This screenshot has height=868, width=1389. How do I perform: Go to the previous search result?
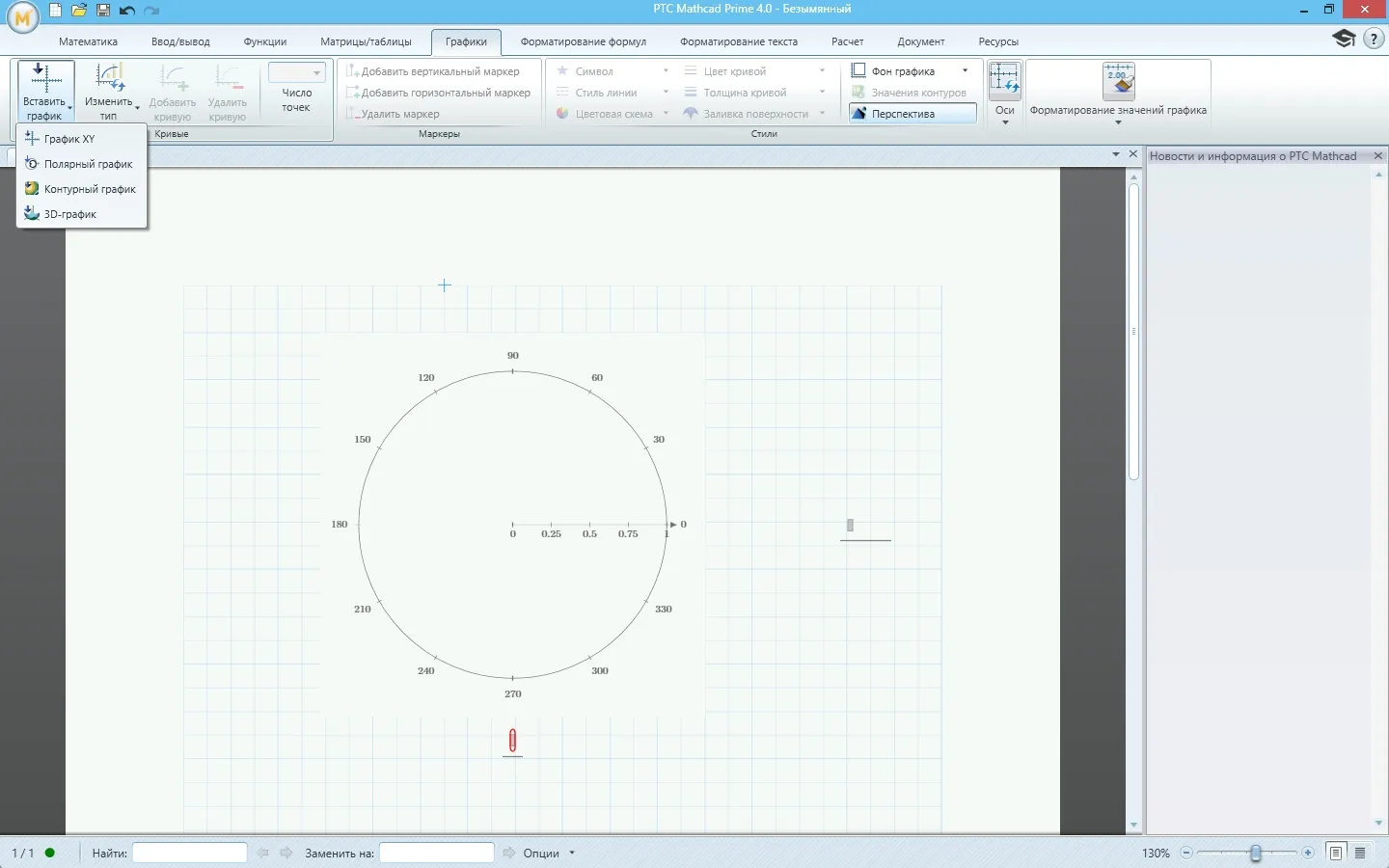click(263, 853)
